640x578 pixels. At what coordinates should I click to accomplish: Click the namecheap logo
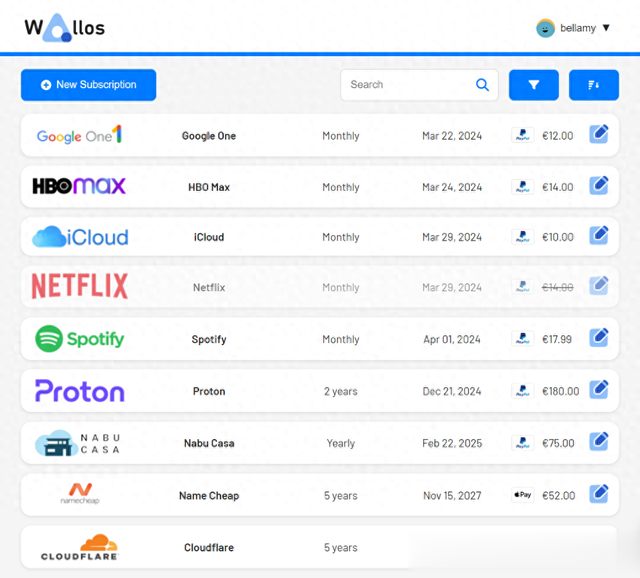pyautogui.click(x=80, y=494)
